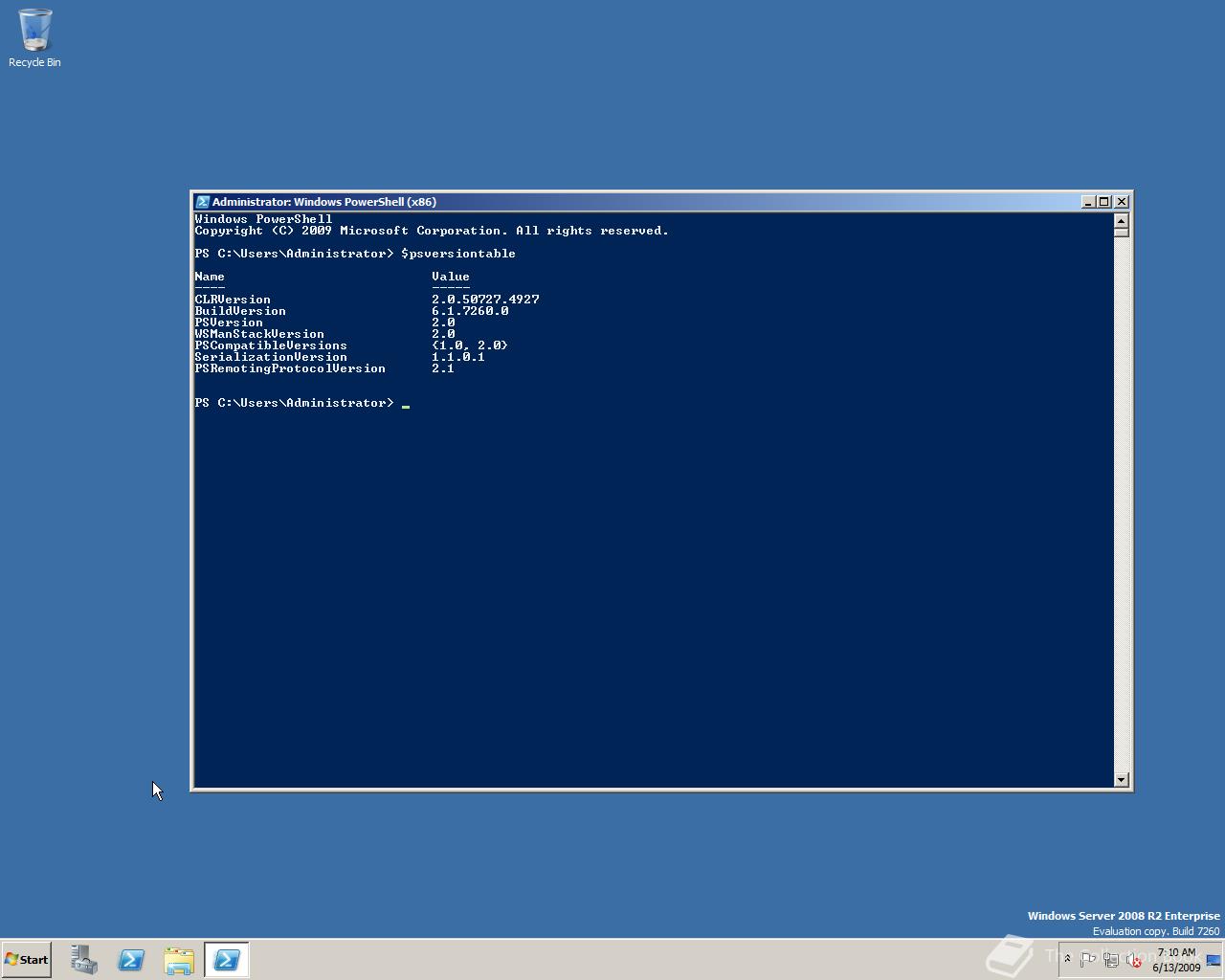Click the Copyright 2009 Microsoft line

click(x=432, y=231)
